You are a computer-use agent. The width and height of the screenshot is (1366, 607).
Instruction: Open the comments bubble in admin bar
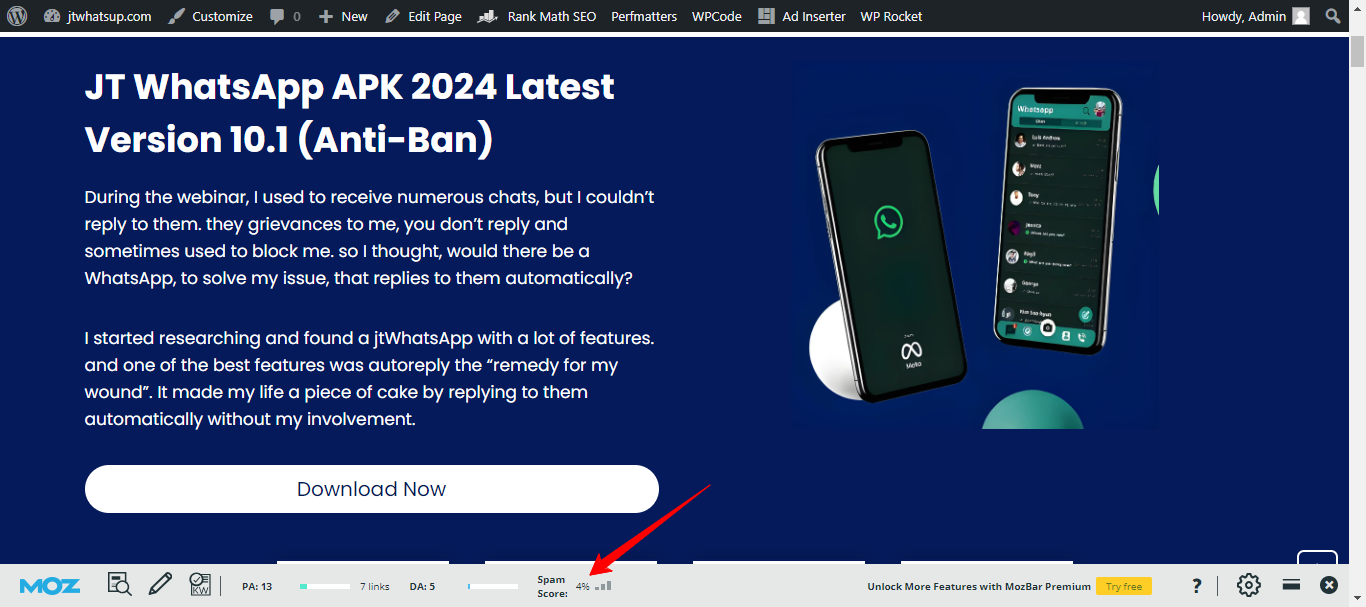[x=284, y=16]
